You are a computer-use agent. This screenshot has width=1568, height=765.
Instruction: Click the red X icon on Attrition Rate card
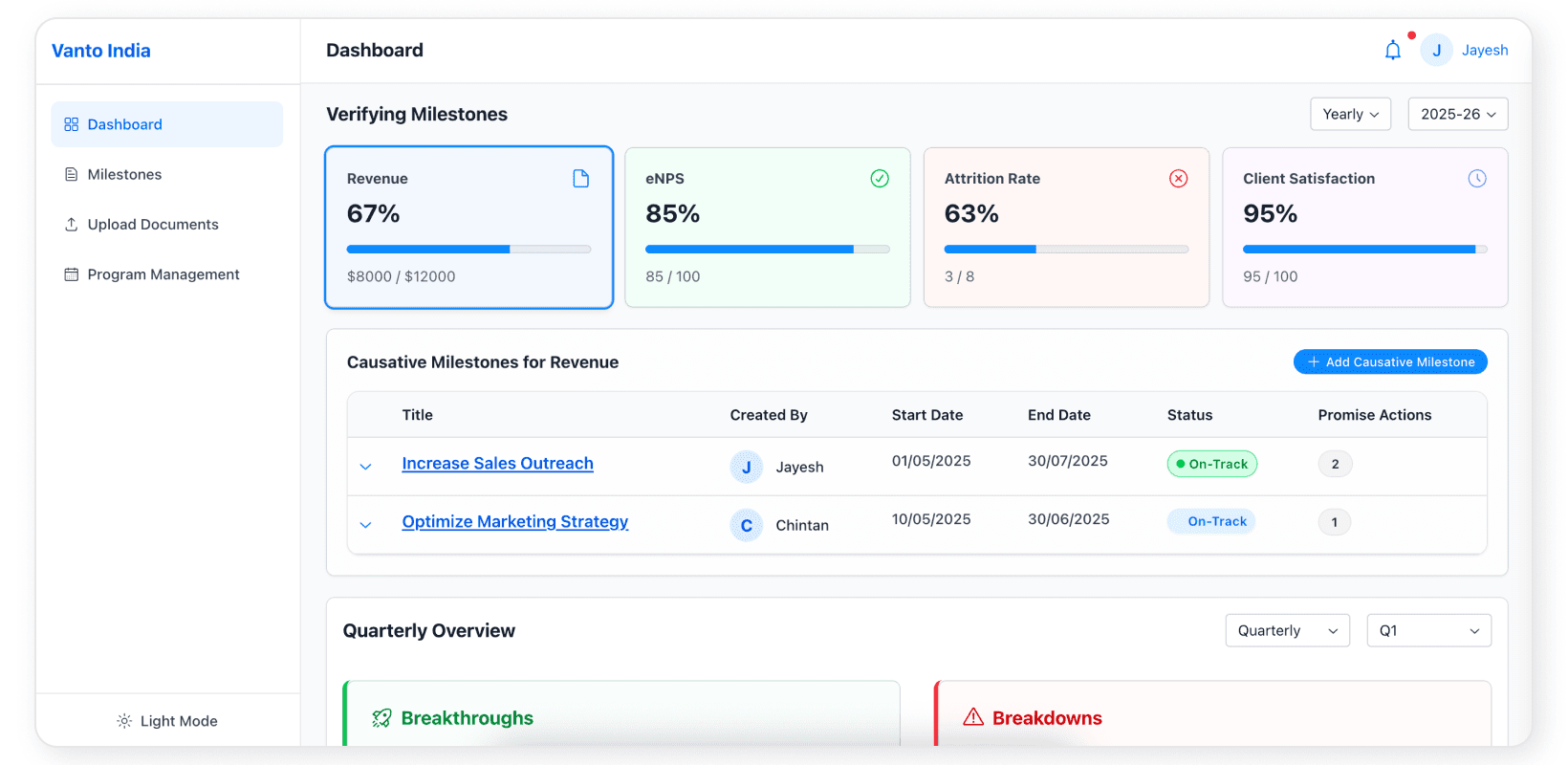tap(1179, 179)
